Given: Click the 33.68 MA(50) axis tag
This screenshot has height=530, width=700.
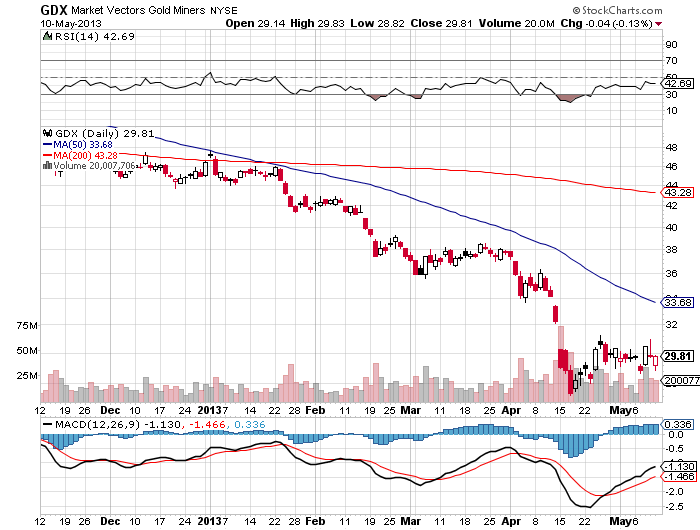Looking at the screenshot, I should tap(677, 302).
